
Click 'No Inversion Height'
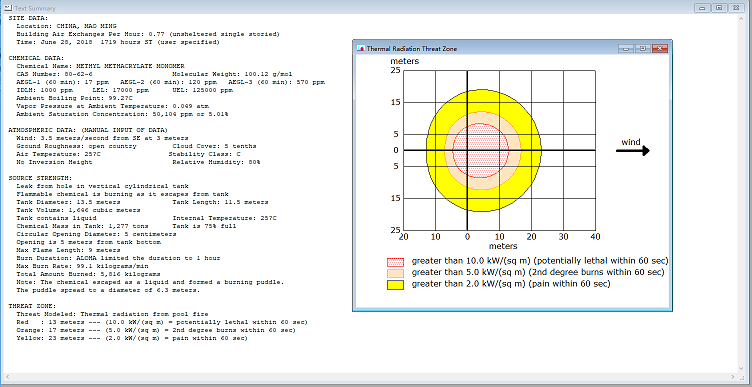(x=54, y=162)
